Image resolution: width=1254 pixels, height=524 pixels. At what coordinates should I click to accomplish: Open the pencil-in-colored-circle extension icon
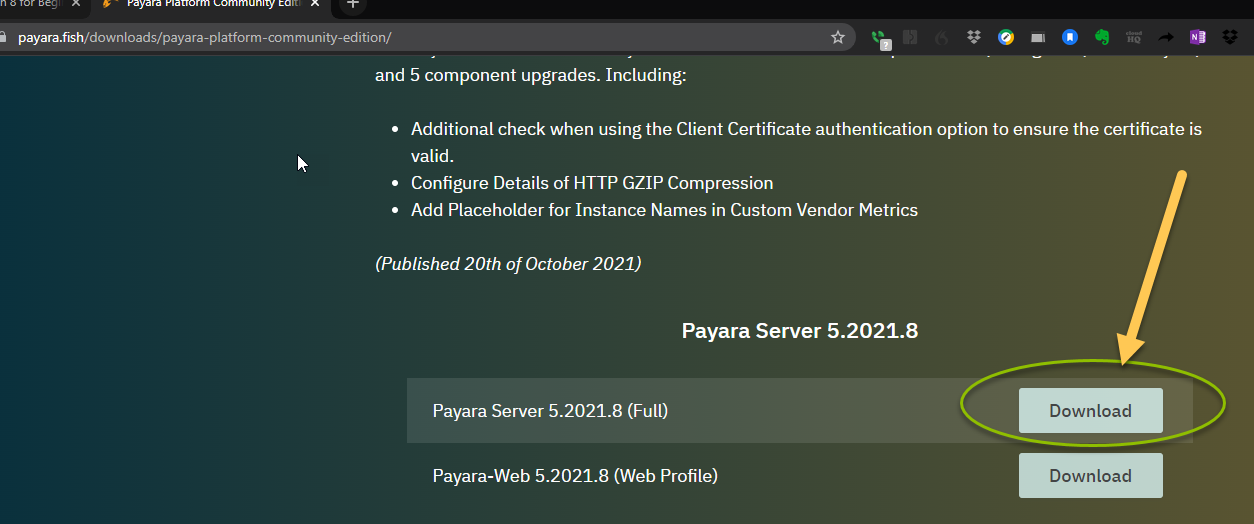click(x=1006, y=37)
